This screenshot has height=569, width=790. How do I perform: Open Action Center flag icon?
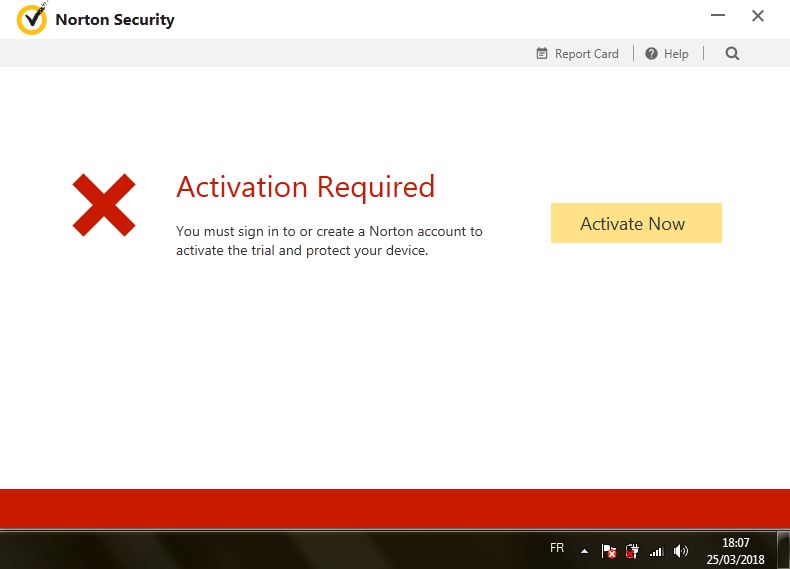(x=609, y=551)
